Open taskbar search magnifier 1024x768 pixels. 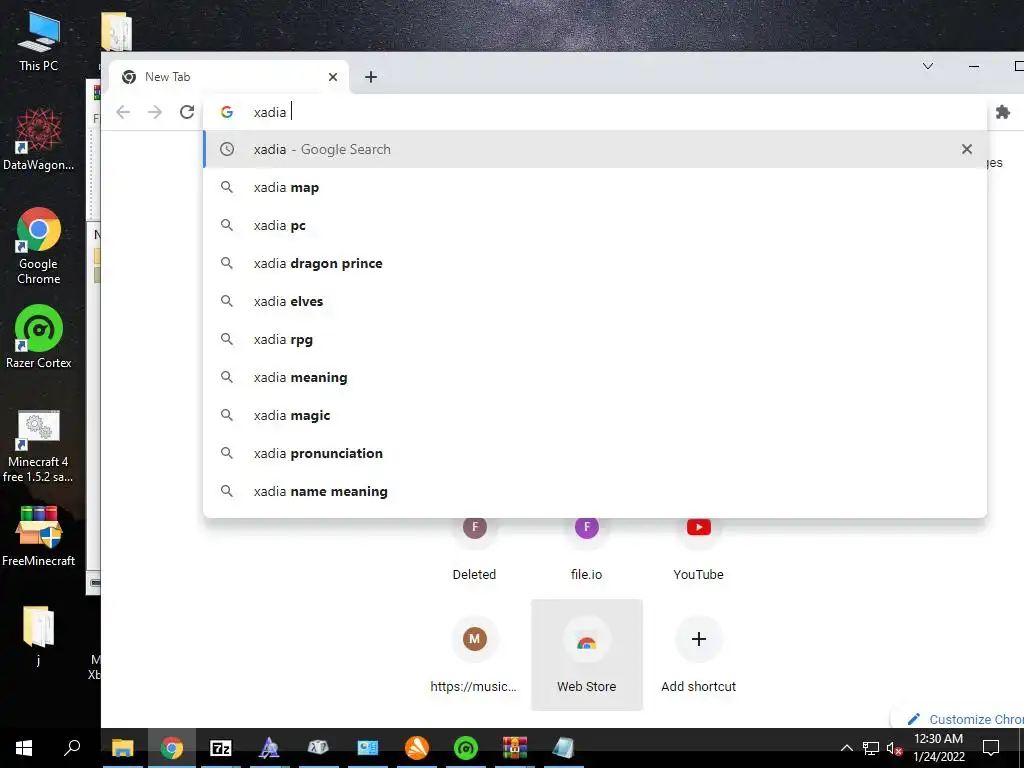pos(72,748)
